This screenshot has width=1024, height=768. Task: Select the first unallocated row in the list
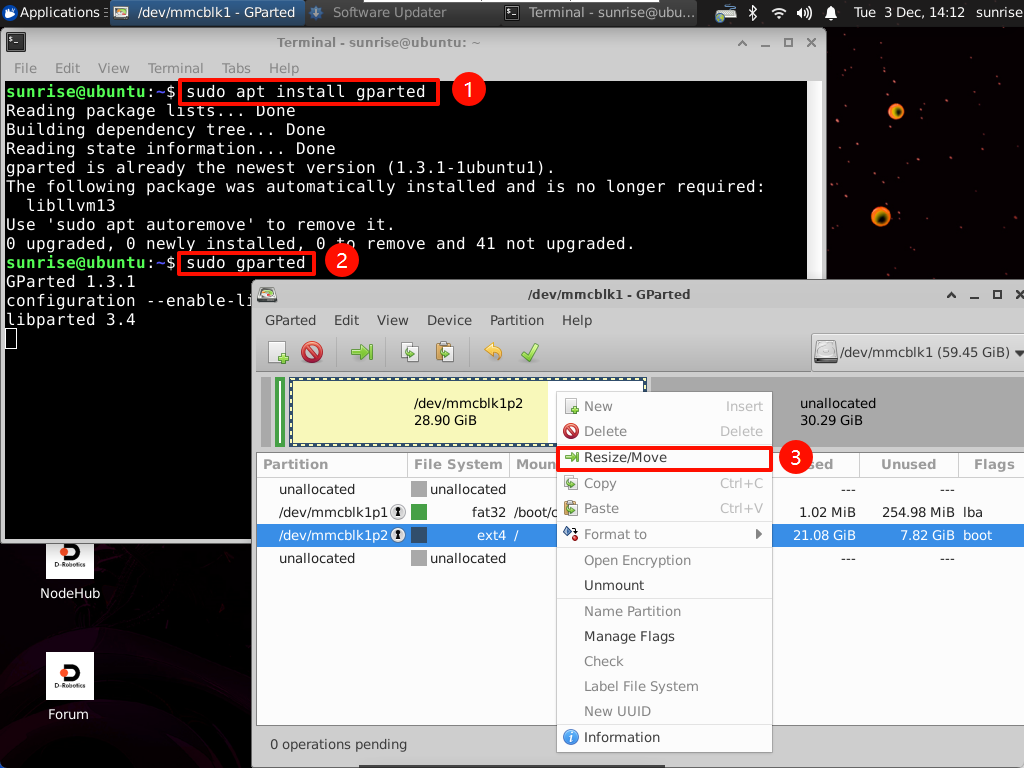[640, 489]
